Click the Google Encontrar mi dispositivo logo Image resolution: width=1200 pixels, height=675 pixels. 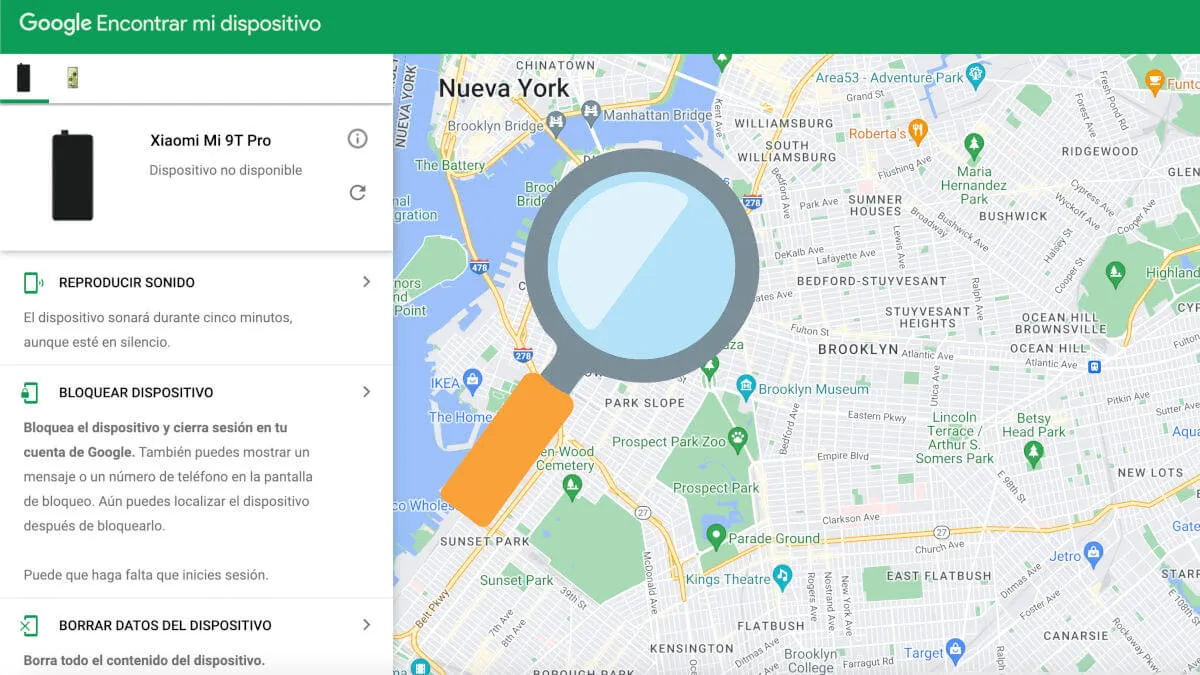point(170,24)
